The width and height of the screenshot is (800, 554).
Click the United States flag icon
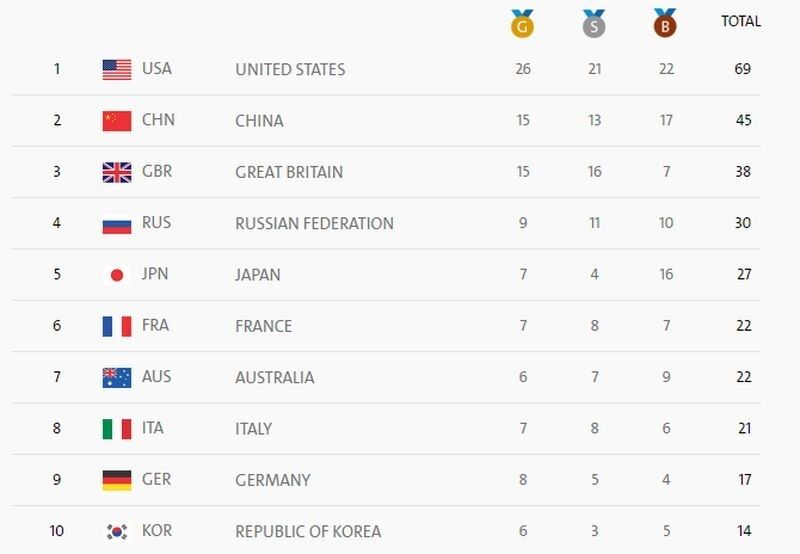[117, 70]
